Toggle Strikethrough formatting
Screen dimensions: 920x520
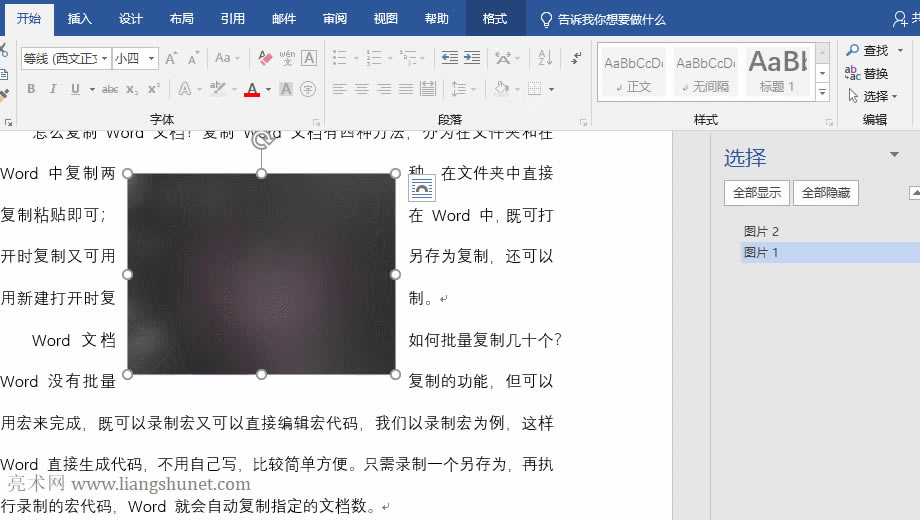pyautogui.click(x=110, y=89)
